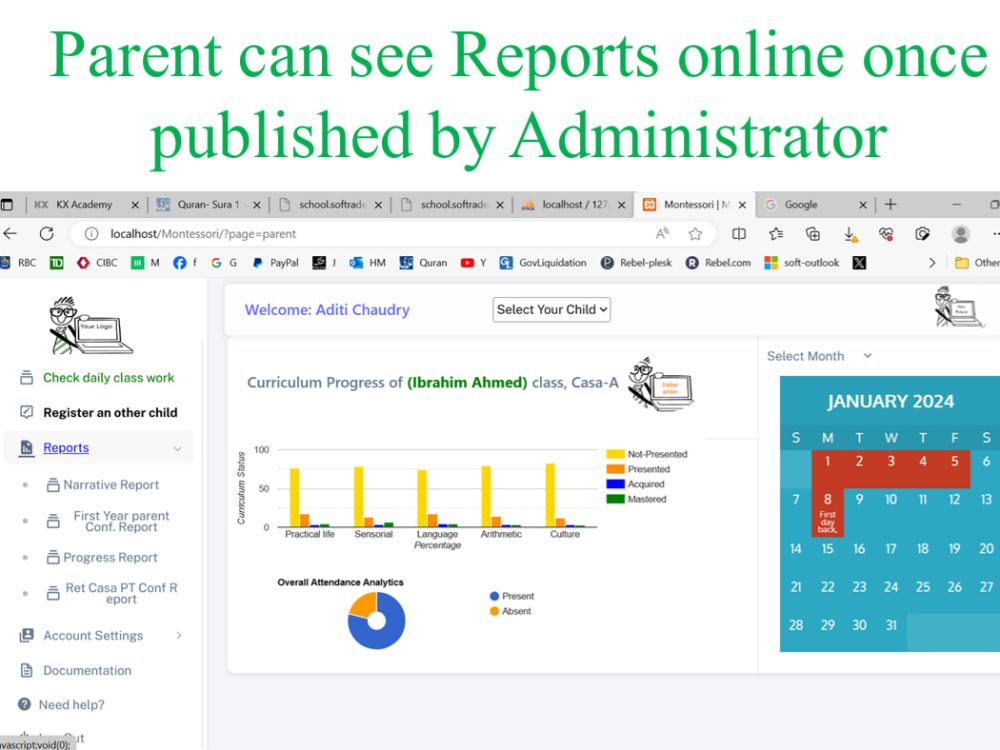1000x750 pixels.
Task: Open the Narrative Report
Action: (x=111, y=485)
